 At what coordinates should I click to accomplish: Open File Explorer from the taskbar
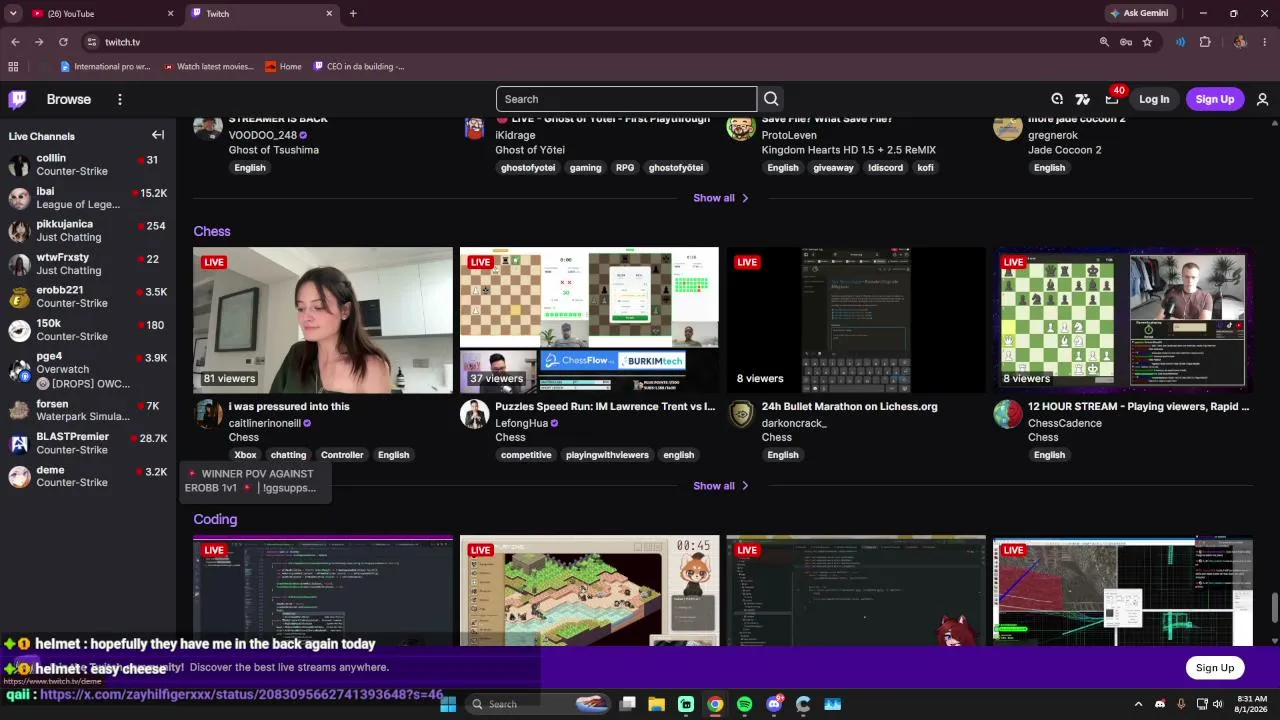pos(656,704)
